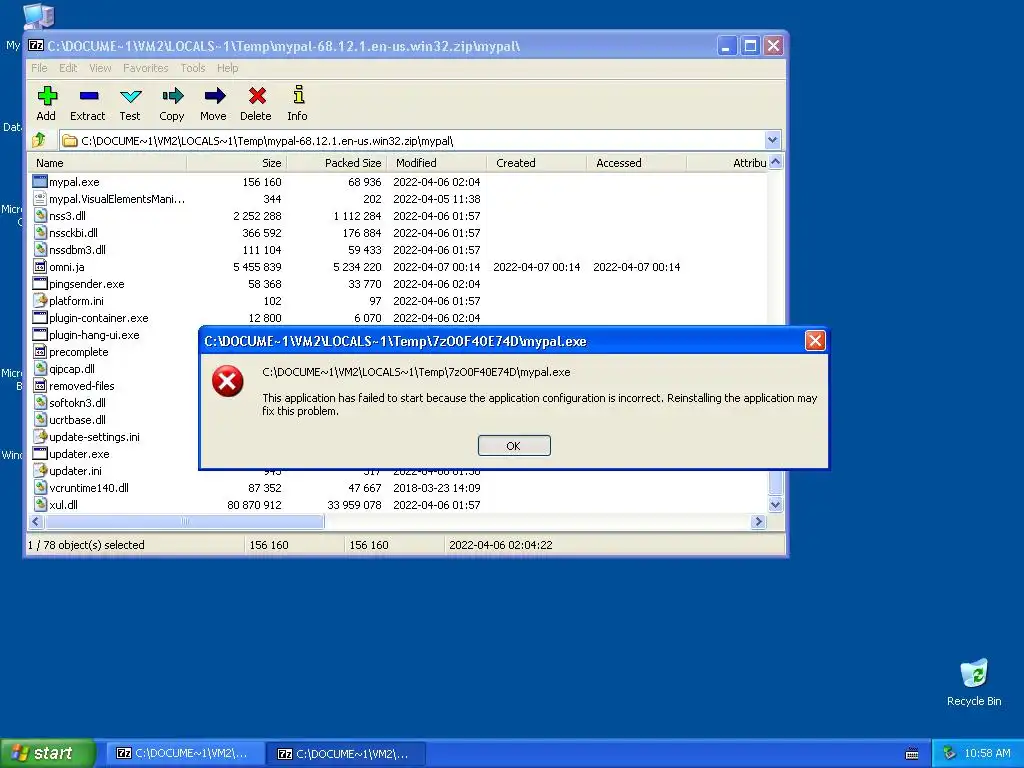Select the qipcap.dll file name
1024x768 pixels.
click(x=72, y=368)
